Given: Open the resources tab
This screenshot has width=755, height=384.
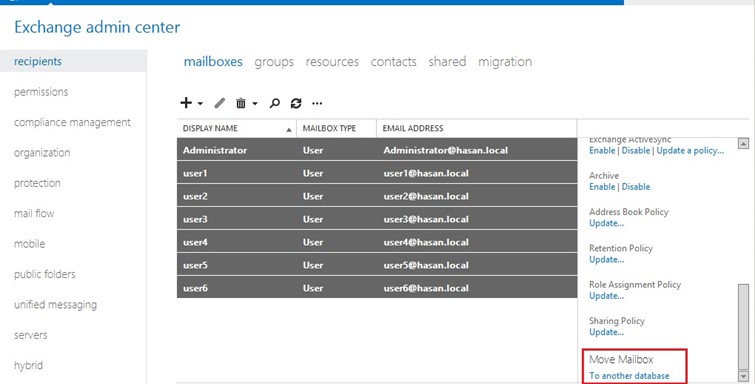Looking at the screenshot, I should tap(332, 62).
